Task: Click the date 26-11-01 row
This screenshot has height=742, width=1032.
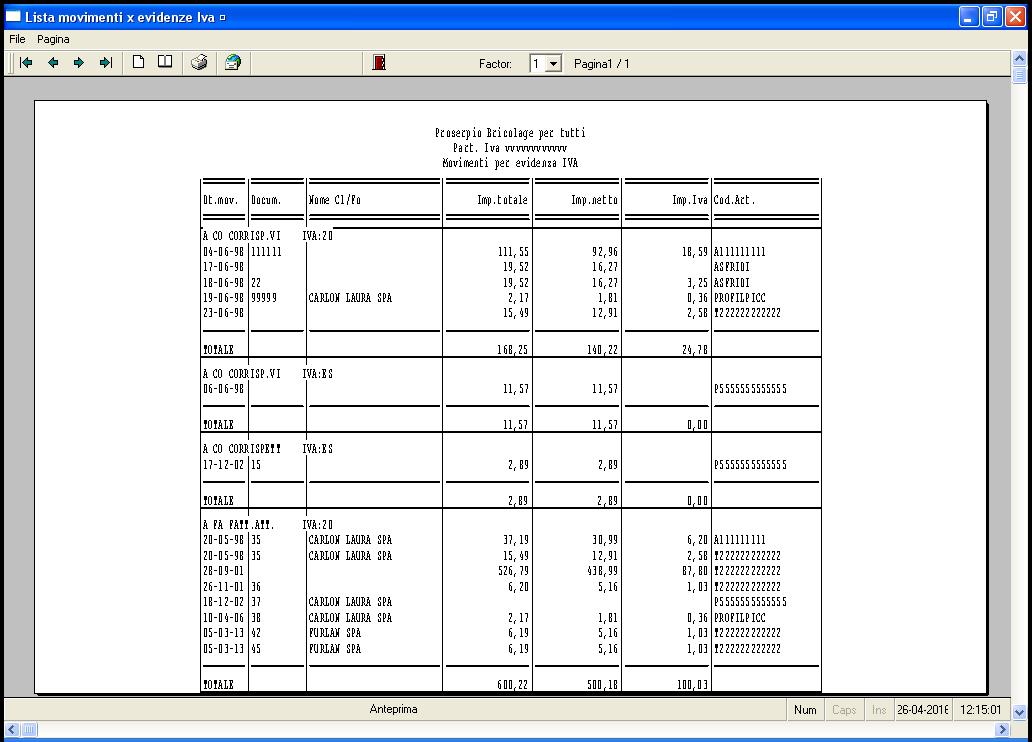Action: pyautogui.click(x=223, y=587)
